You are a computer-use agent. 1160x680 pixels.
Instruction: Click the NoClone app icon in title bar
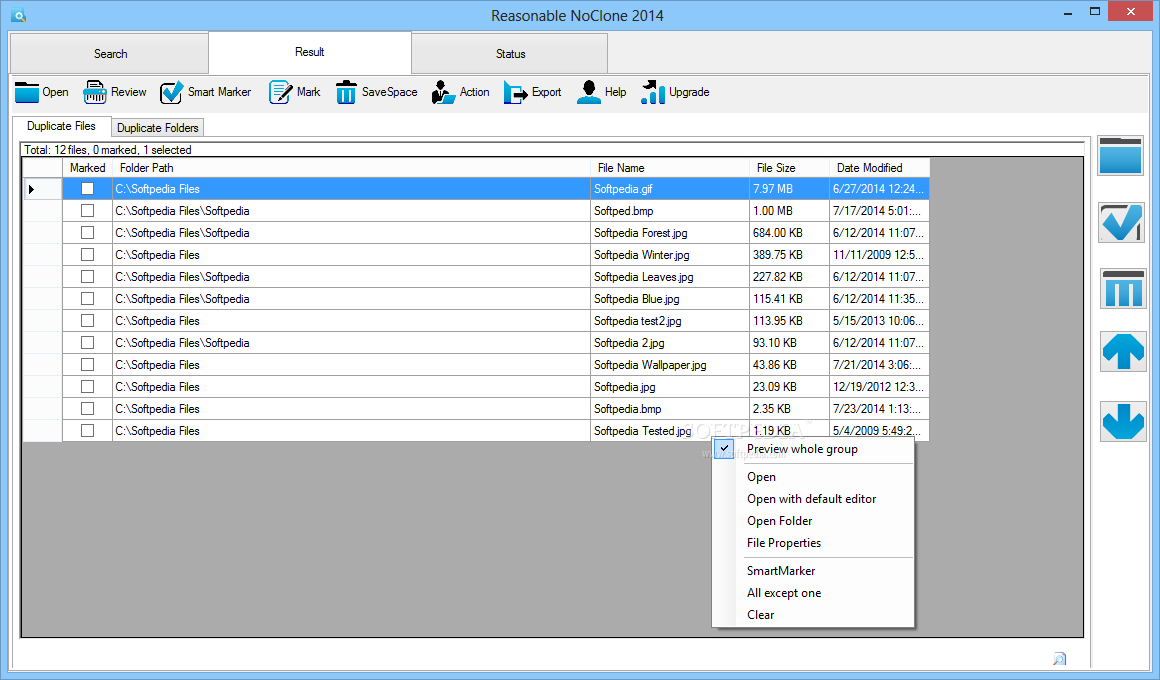(x=18, y=15)
